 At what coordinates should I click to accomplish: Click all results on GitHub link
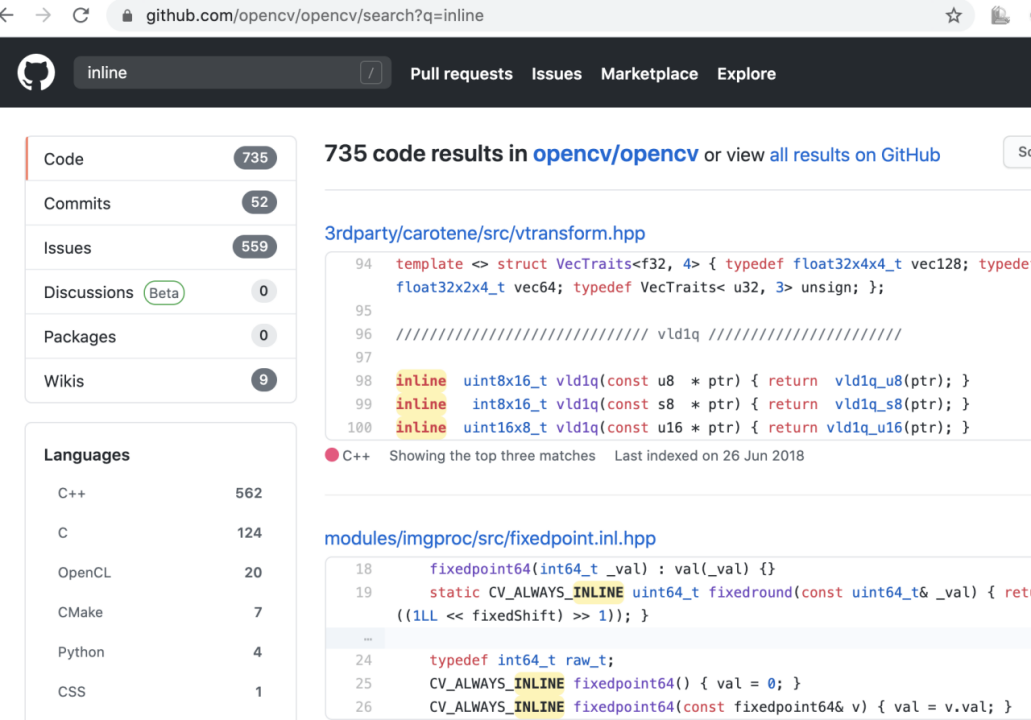[x=855, y=155]
